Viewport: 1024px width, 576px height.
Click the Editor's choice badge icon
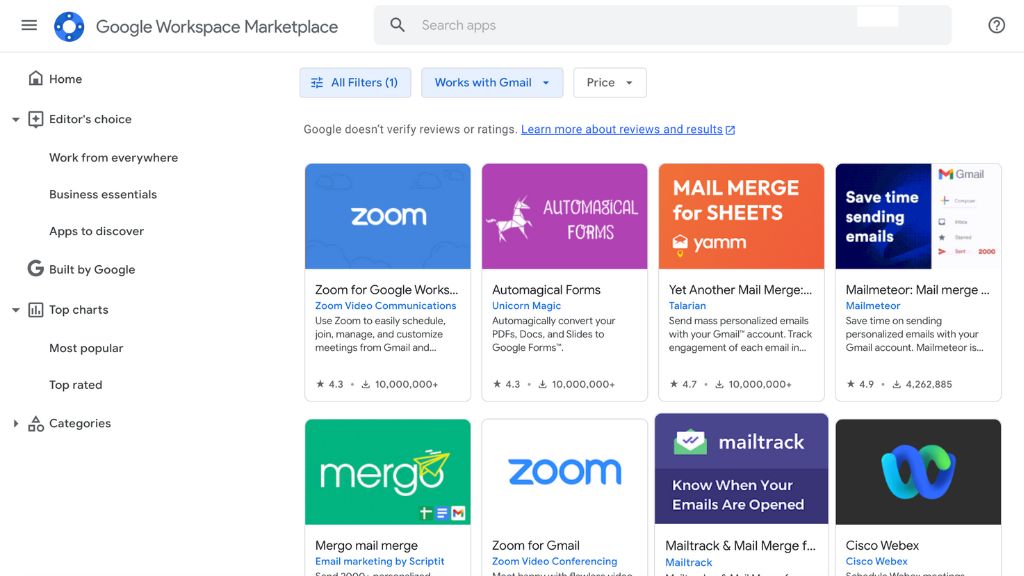point(36,119)
